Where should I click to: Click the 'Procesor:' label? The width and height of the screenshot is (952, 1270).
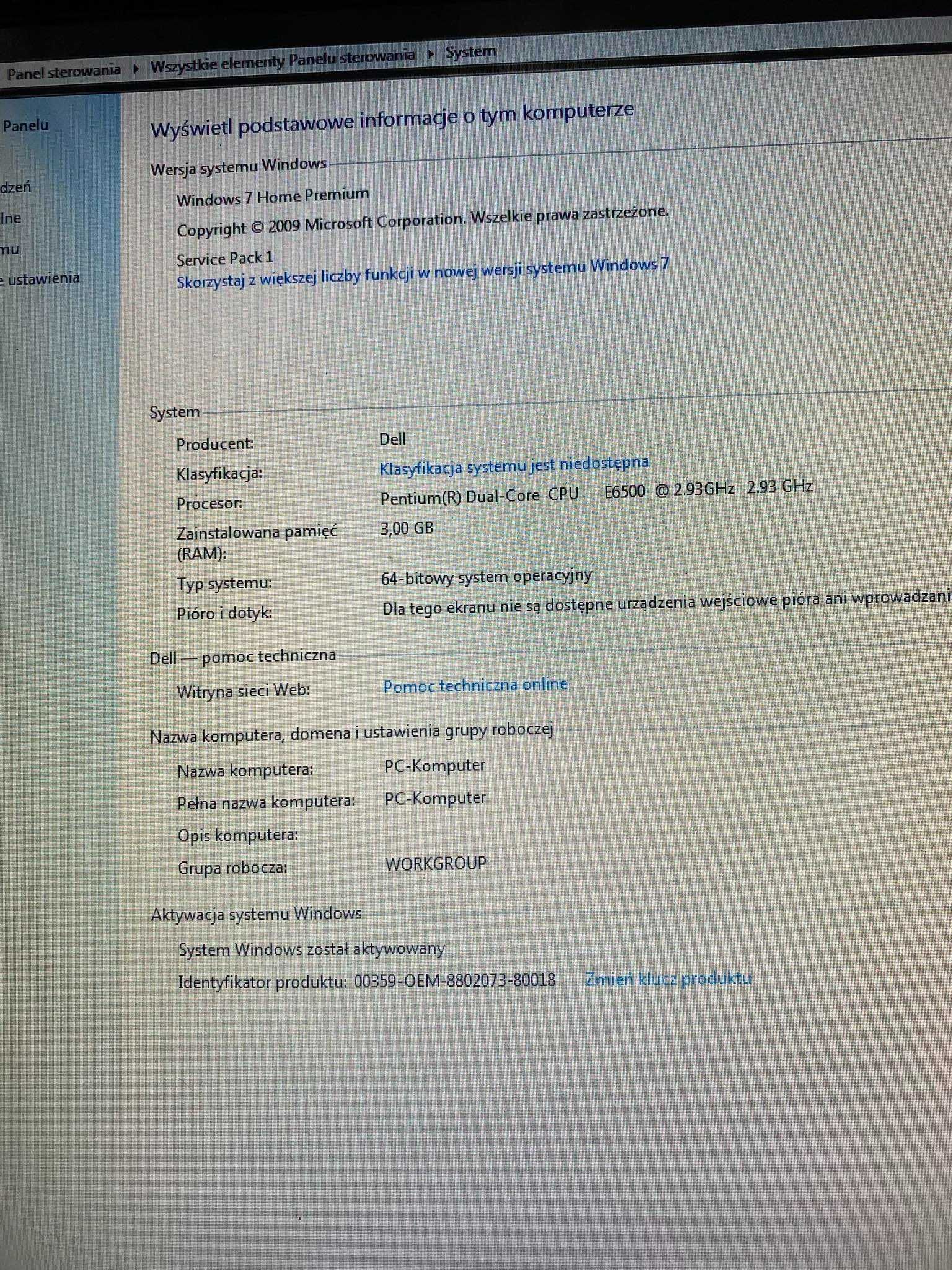point(209,504)
